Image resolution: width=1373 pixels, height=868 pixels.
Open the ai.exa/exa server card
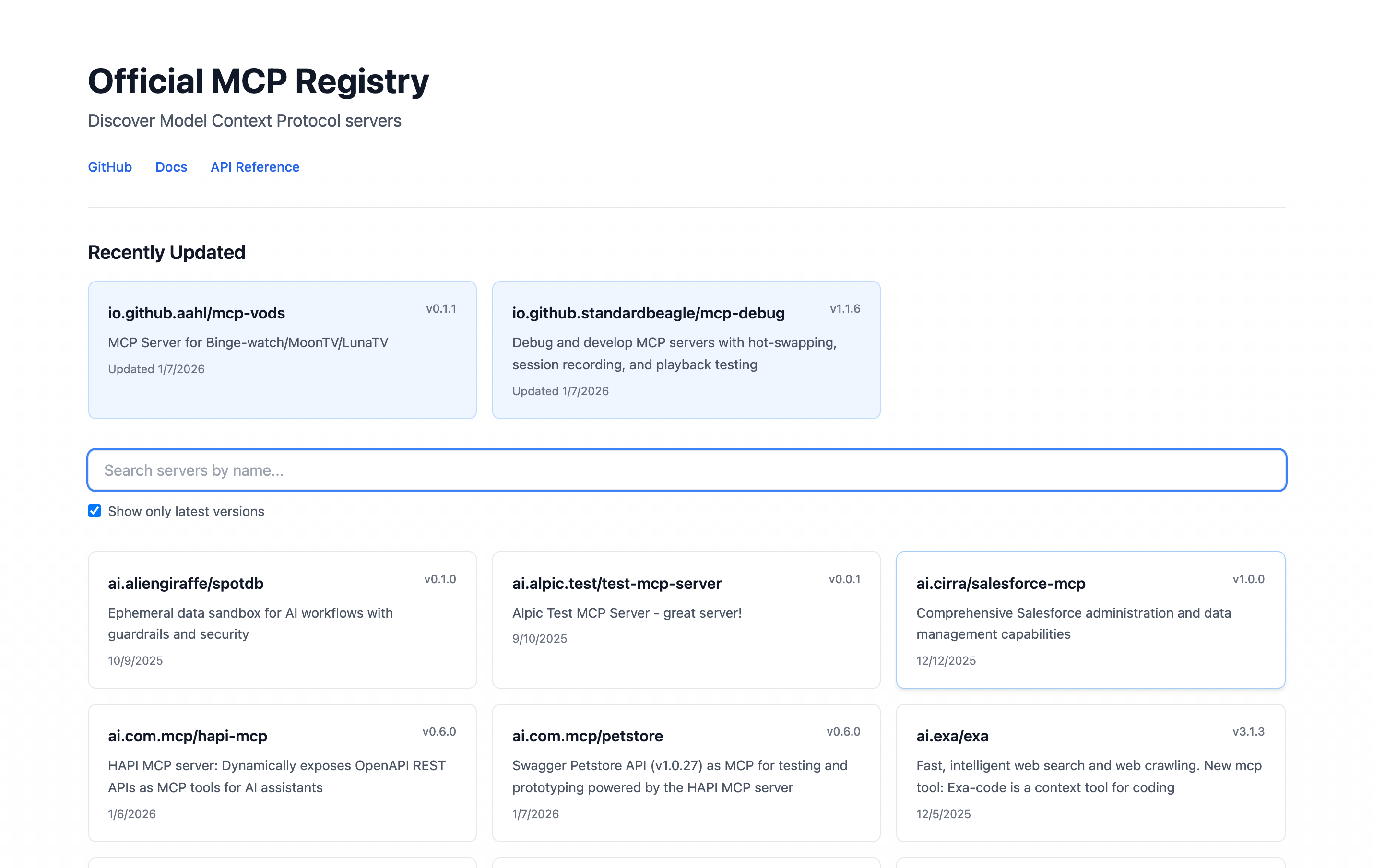1089,772
